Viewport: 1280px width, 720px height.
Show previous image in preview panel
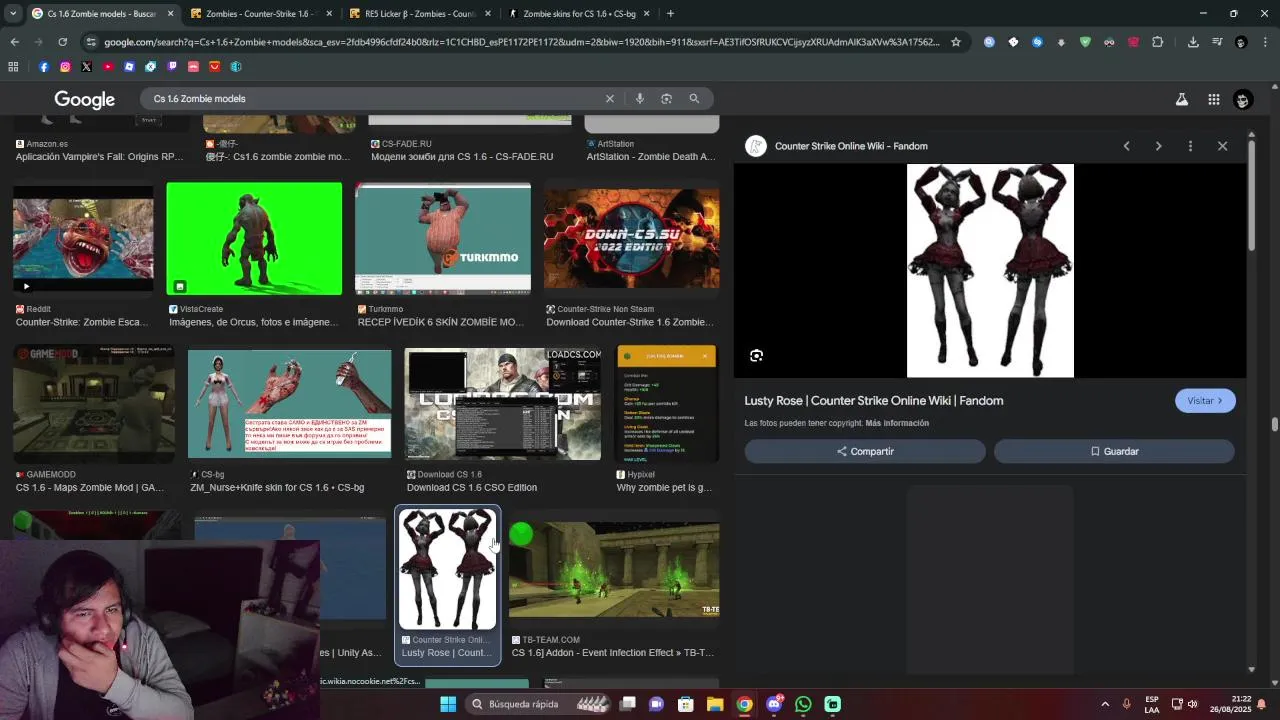point(1126,146)
